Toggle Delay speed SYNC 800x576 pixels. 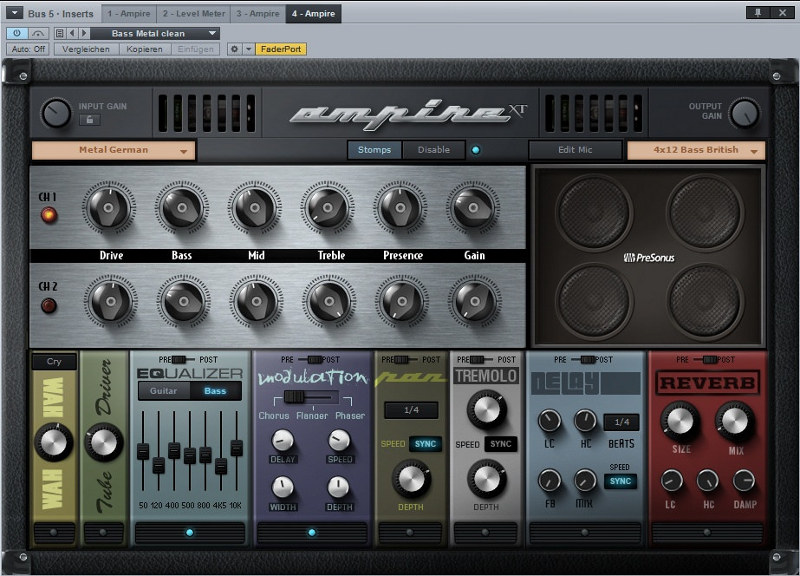pyautogui.click(x=620, y=481)
